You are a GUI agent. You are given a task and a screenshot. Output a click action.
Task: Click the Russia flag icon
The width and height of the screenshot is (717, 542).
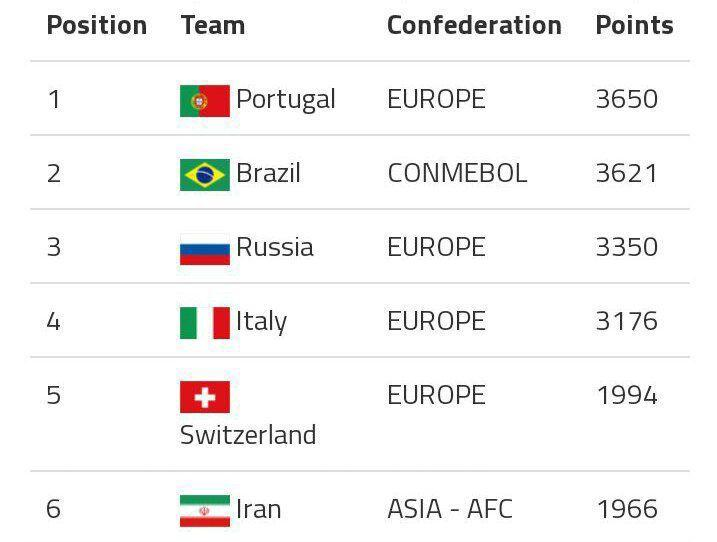205,249
